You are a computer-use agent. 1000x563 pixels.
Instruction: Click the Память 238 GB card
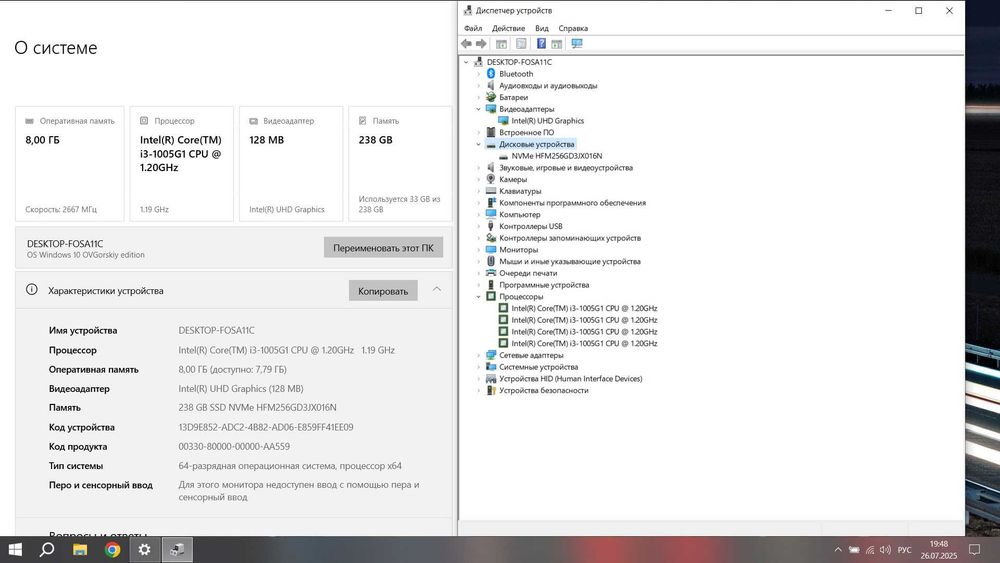[400, 164]
